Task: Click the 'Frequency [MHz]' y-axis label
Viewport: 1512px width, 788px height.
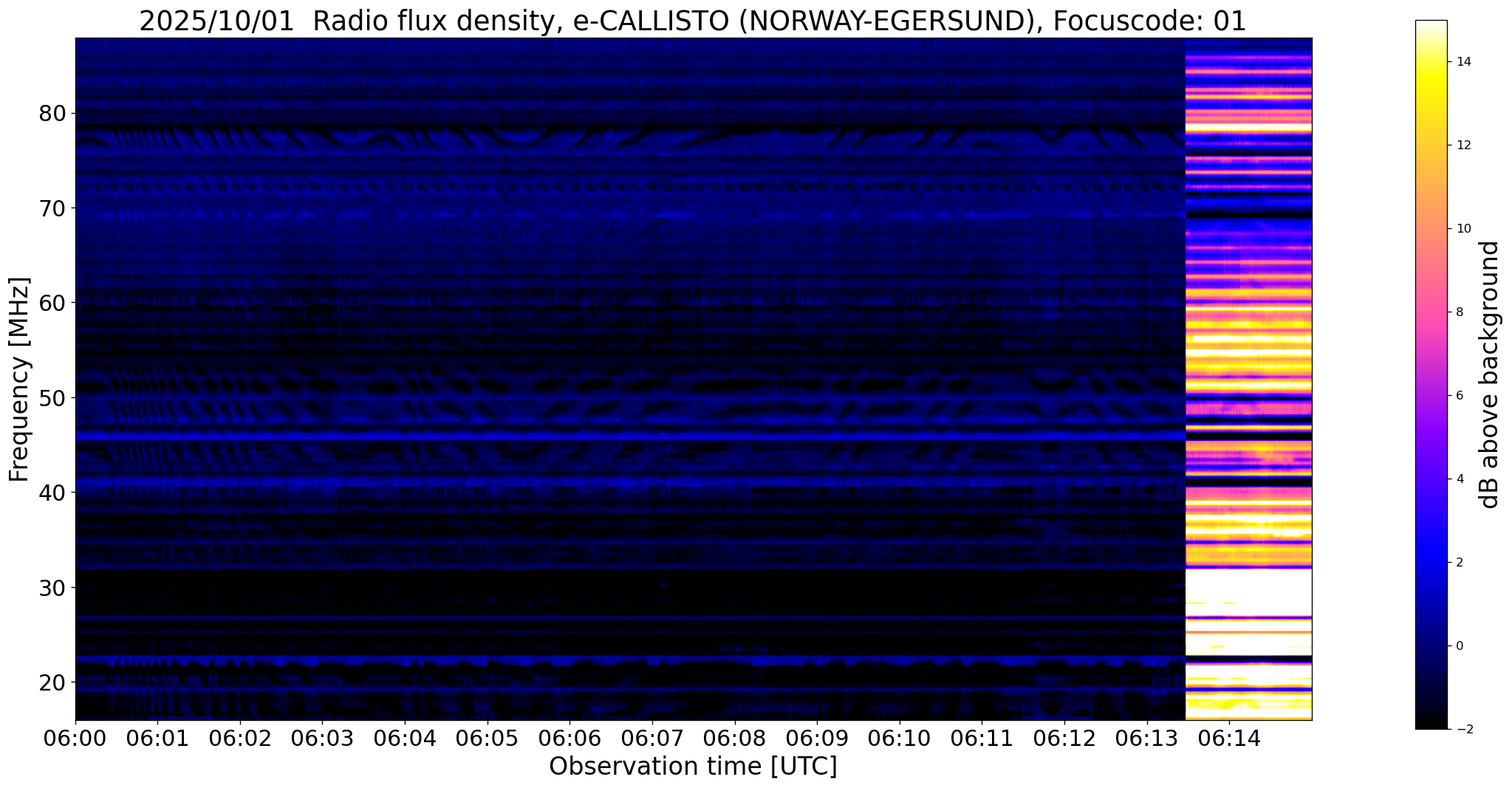Action: pyautogui.click(x=19, y=380)
